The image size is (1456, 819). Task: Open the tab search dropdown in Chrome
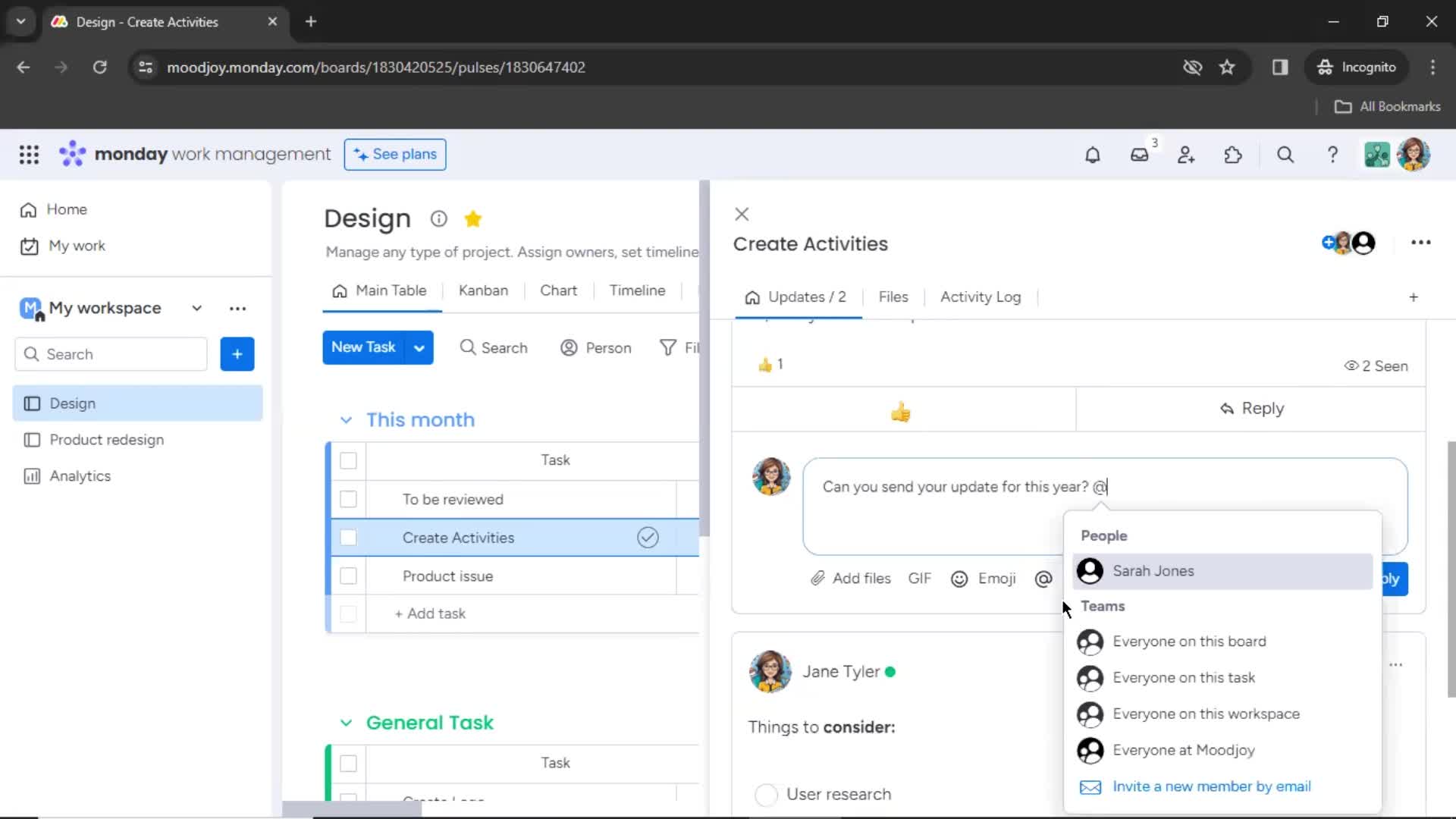click(x=20, y=21)
